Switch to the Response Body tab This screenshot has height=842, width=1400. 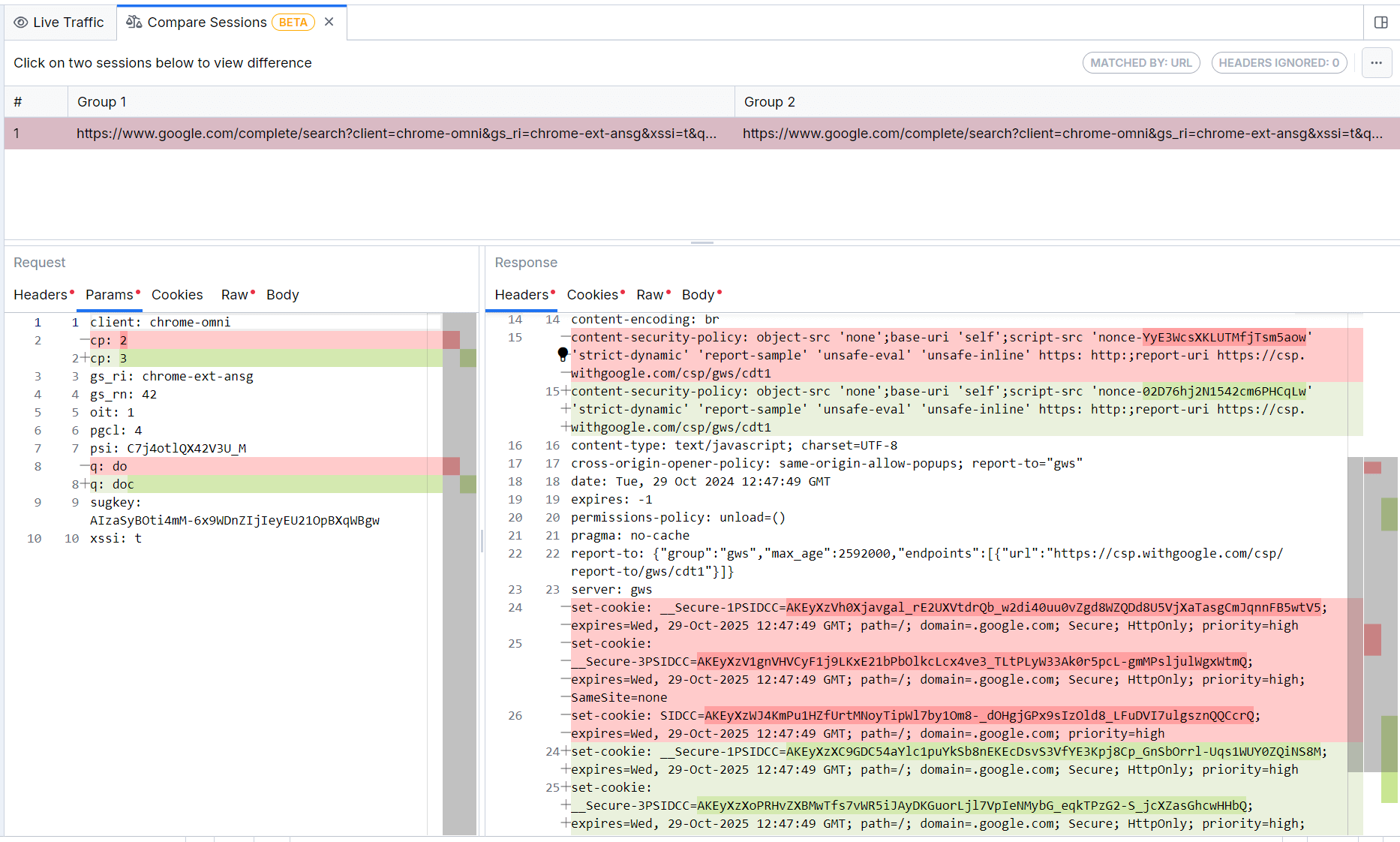(698, 294)
